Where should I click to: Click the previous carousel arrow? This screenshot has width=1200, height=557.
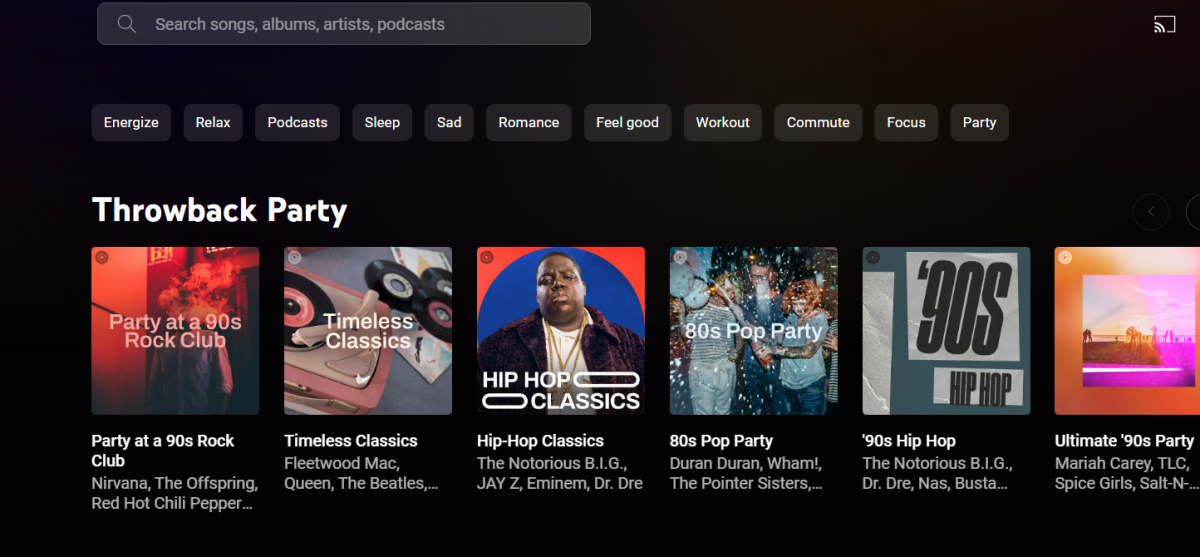click(x=1151, y=211)
